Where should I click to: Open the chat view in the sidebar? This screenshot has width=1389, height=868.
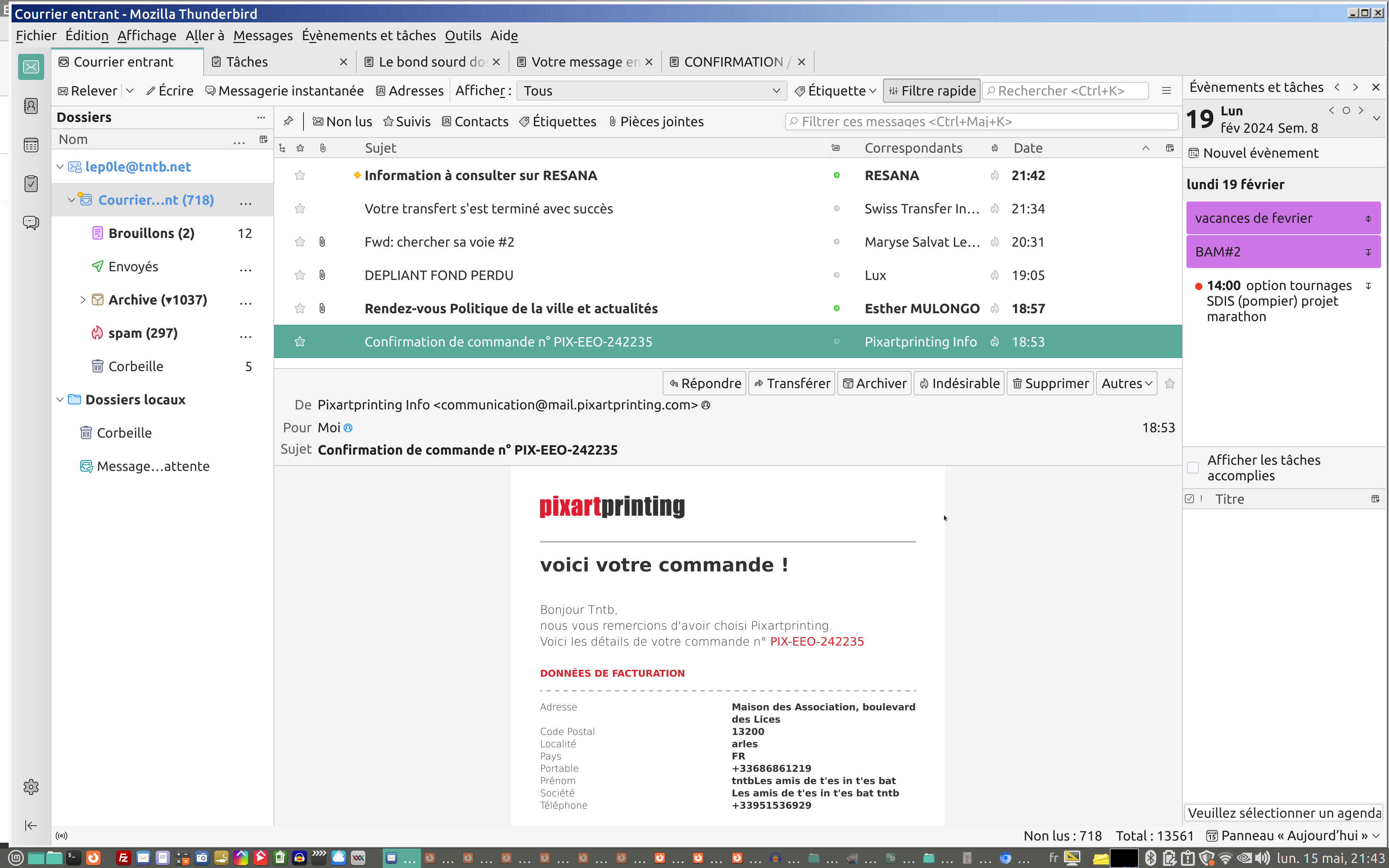(x=31, y=222)
